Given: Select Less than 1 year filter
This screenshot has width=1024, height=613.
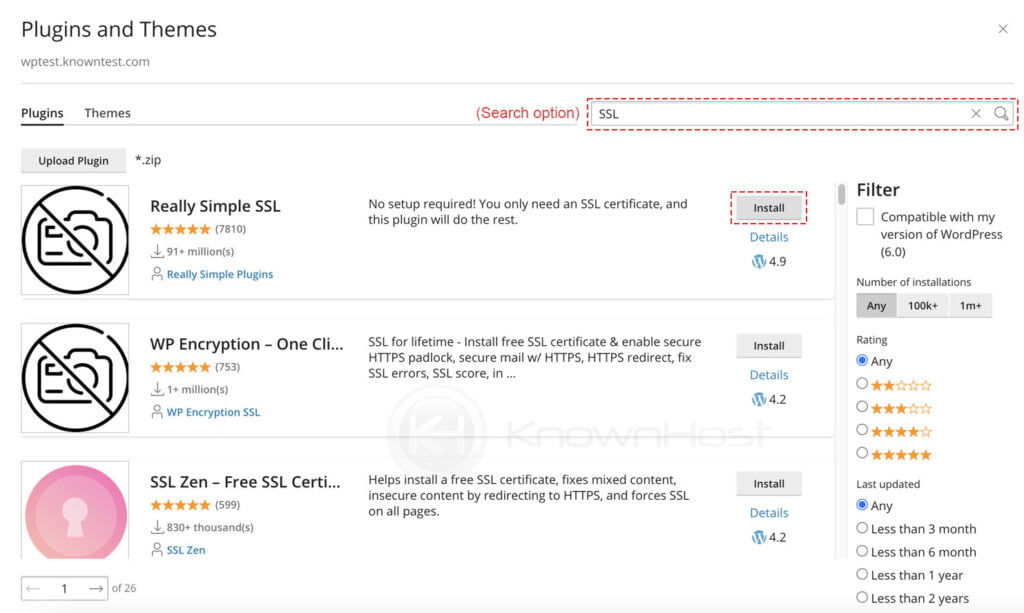Looking at the screenshot, I should (862, 574).
